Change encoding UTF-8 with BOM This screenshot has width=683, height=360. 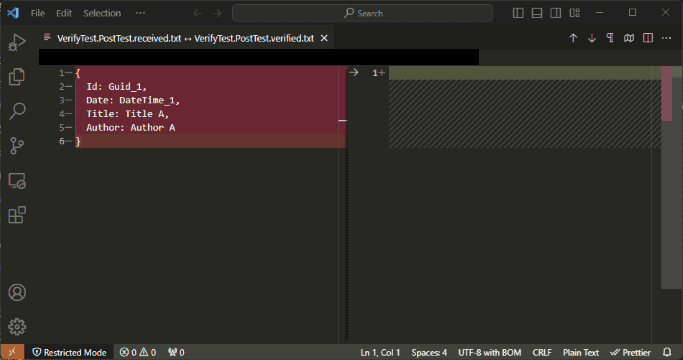490,352
